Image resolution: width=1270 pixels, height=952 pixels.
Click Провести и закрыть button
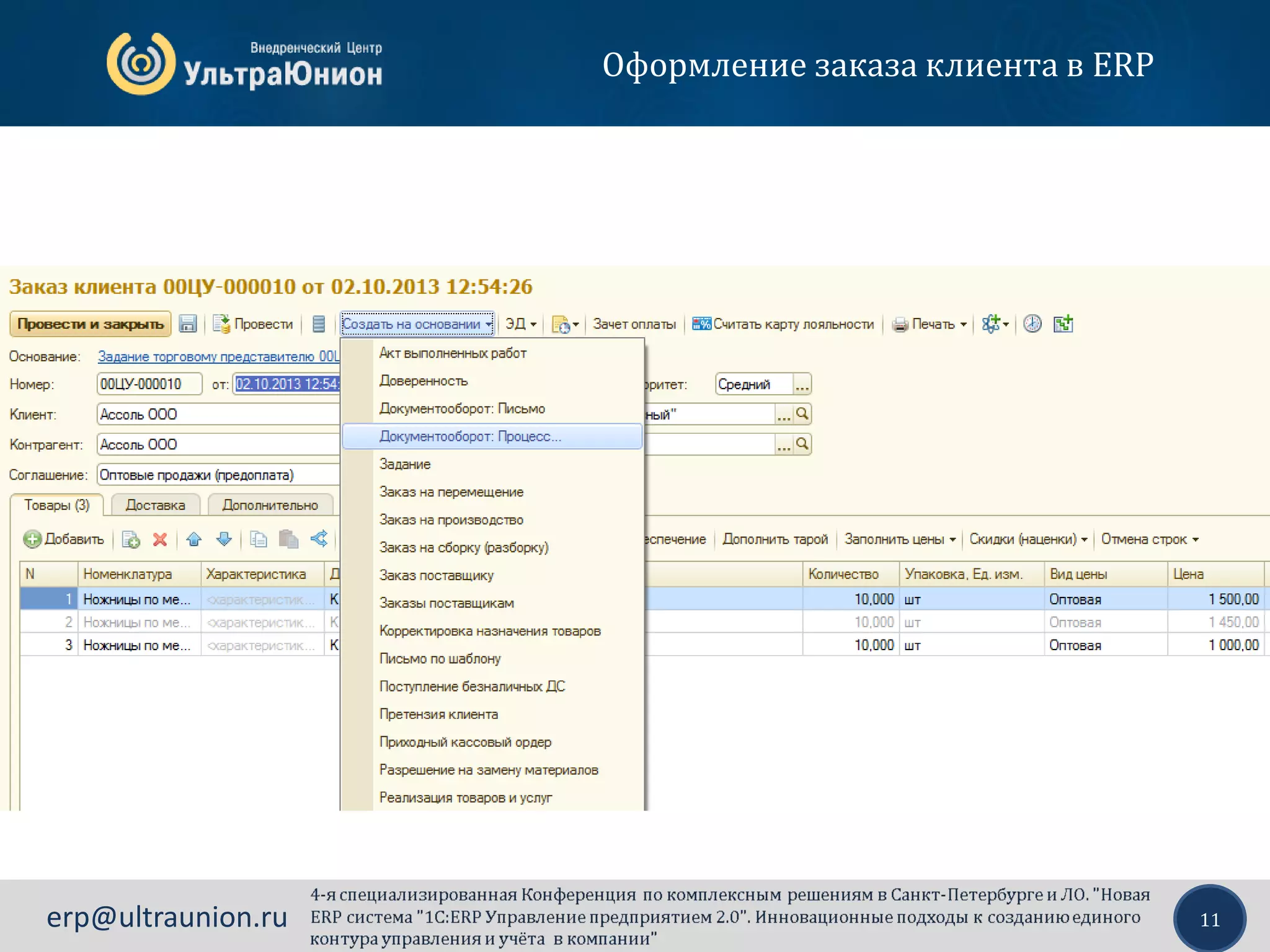(91, 324)
